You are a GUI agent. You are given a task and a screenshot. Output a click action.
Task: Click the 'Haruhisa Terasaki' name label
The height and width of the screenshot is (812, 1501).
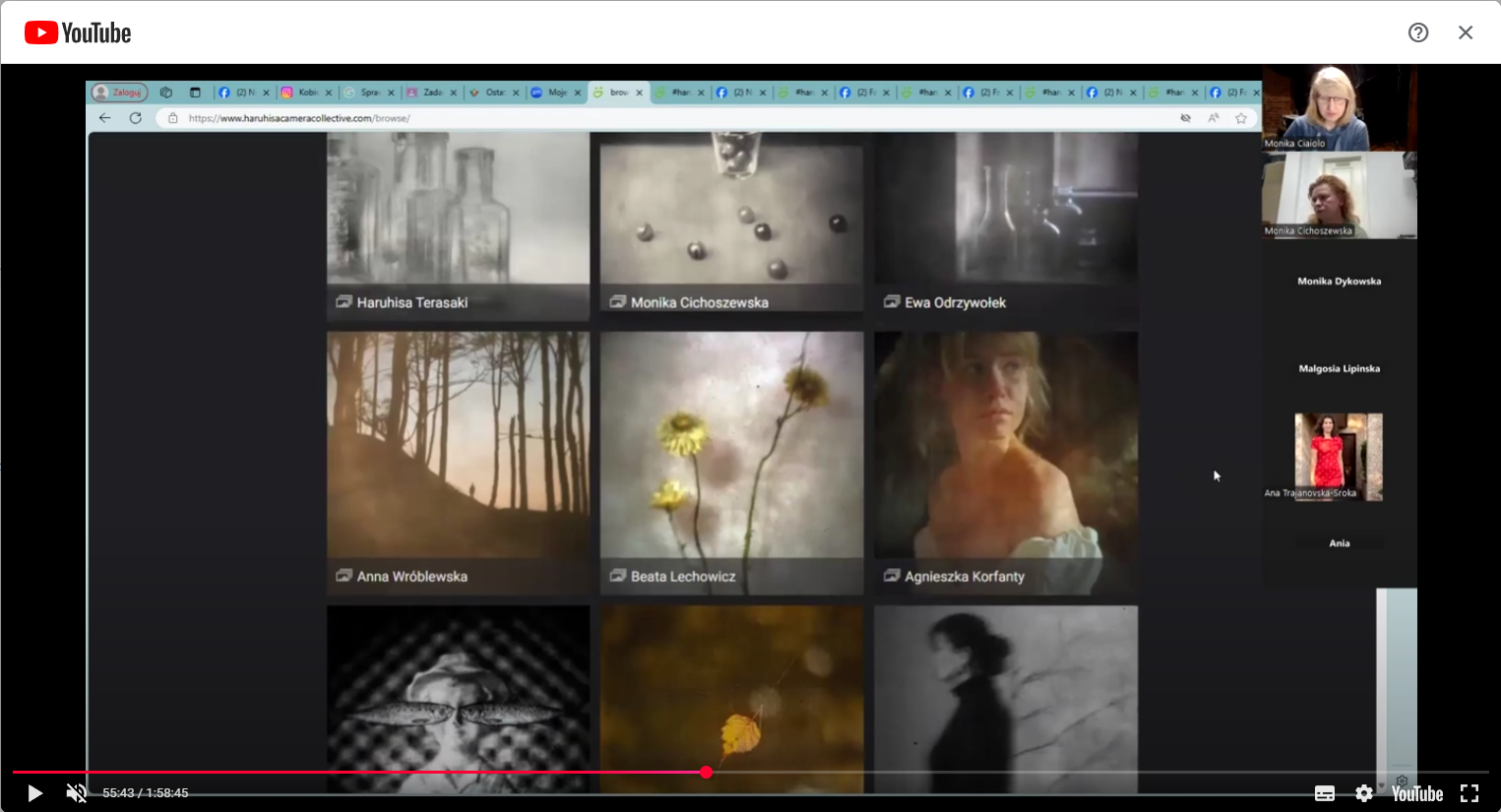412,302
